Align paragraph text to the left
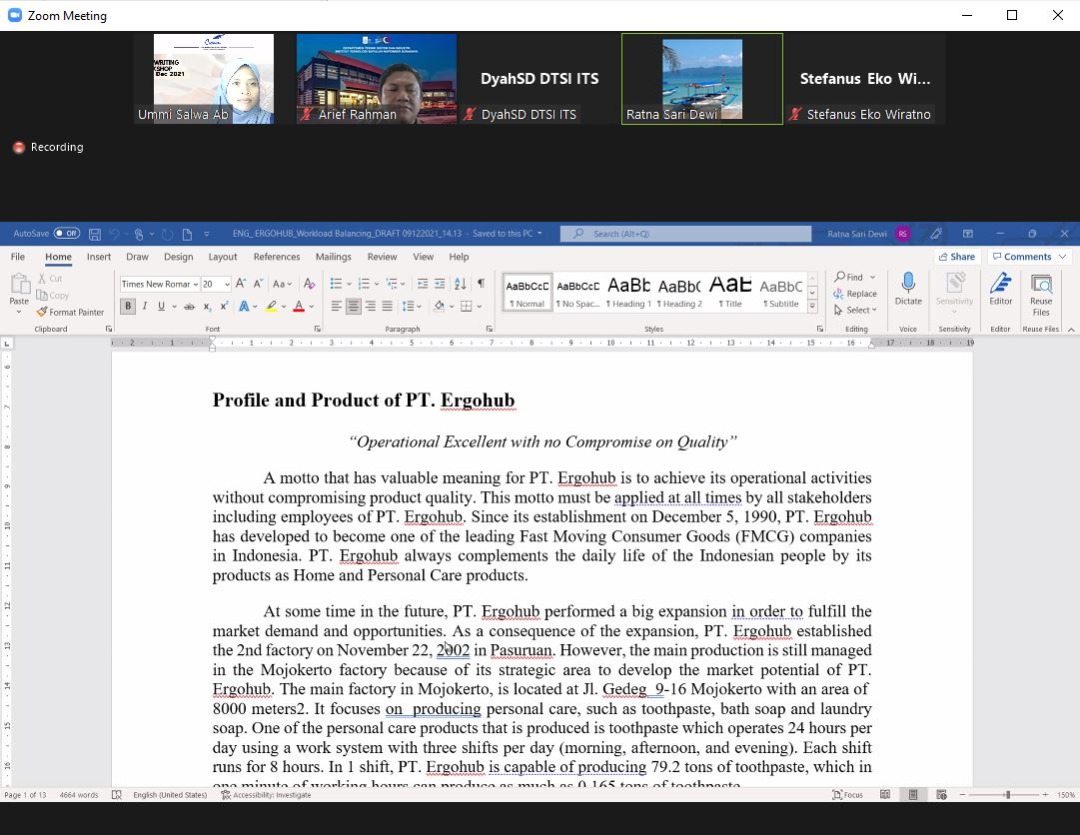Viewport: 1080px width, 835px height. pyautogui.click(x=336, y=307)
